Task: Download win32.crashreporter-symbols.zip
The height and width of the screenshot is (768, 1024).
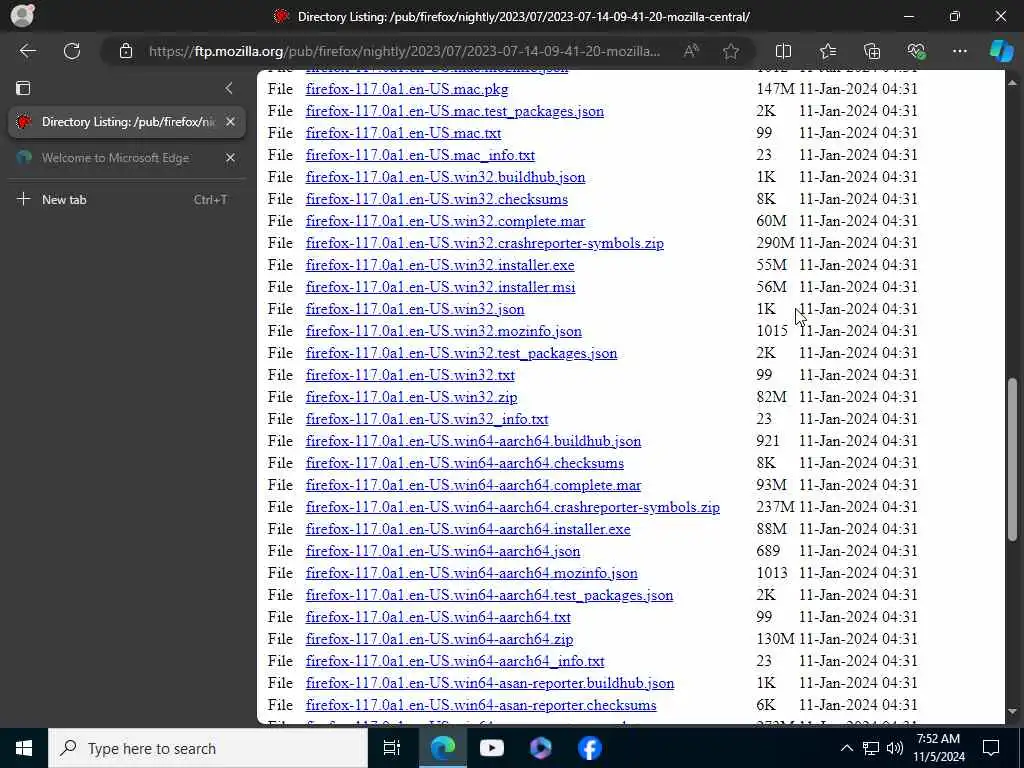Action: pyautogui.click(x=485, y=243)
